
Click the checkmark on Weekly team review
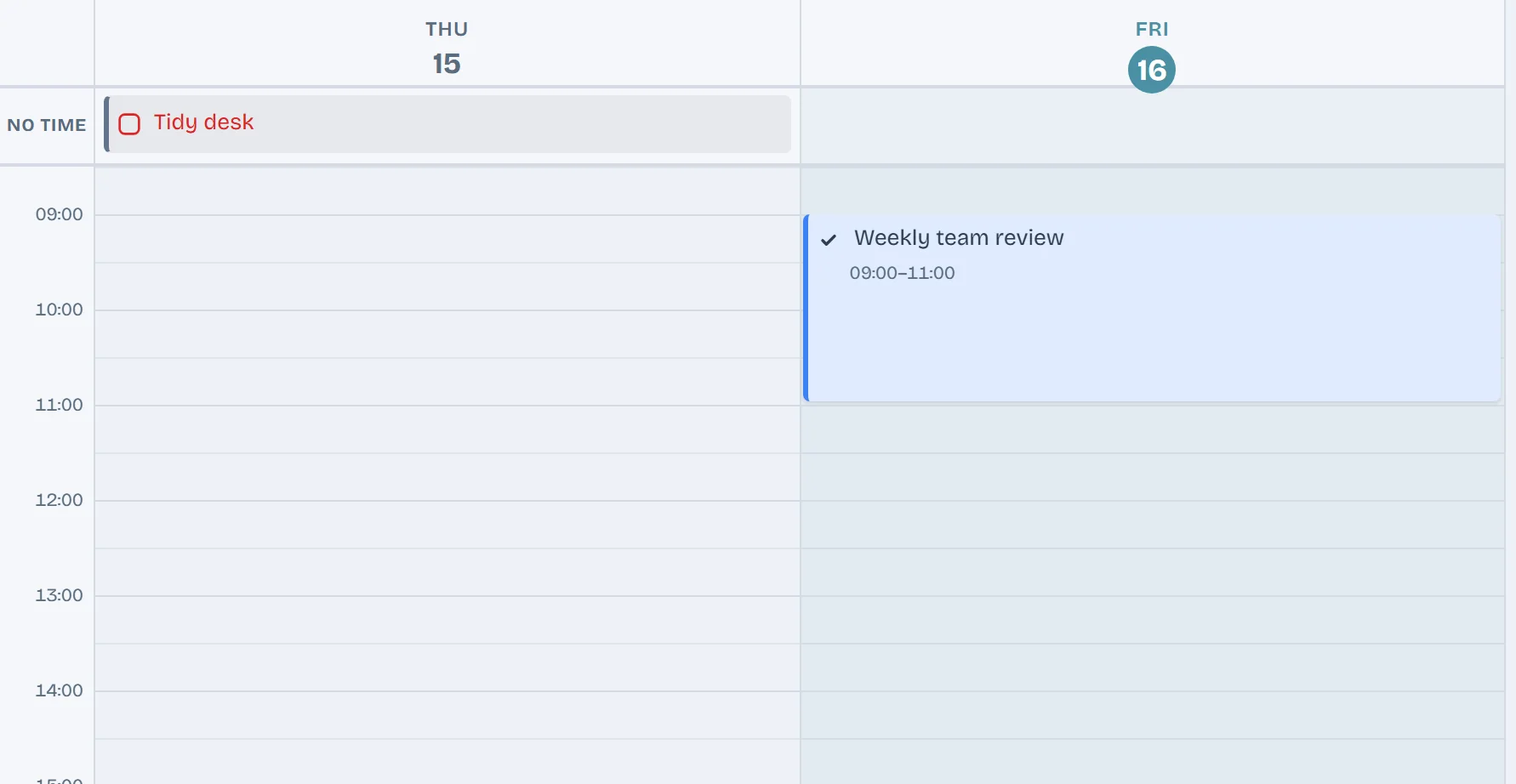pos(829,240)
